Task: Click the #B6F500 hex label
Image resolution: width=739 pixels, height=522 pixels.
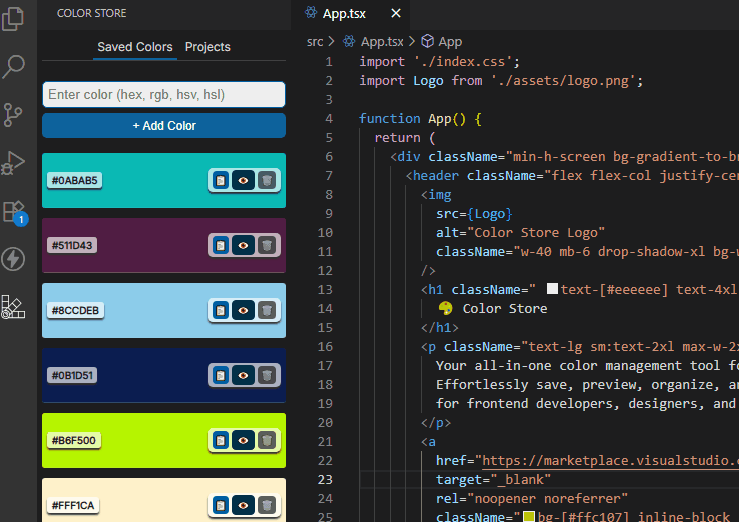Action: tap(74, 440)
